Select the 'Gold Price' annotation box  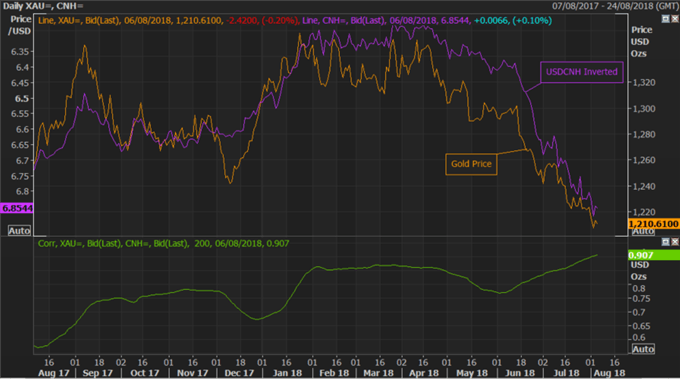point(471,164)
